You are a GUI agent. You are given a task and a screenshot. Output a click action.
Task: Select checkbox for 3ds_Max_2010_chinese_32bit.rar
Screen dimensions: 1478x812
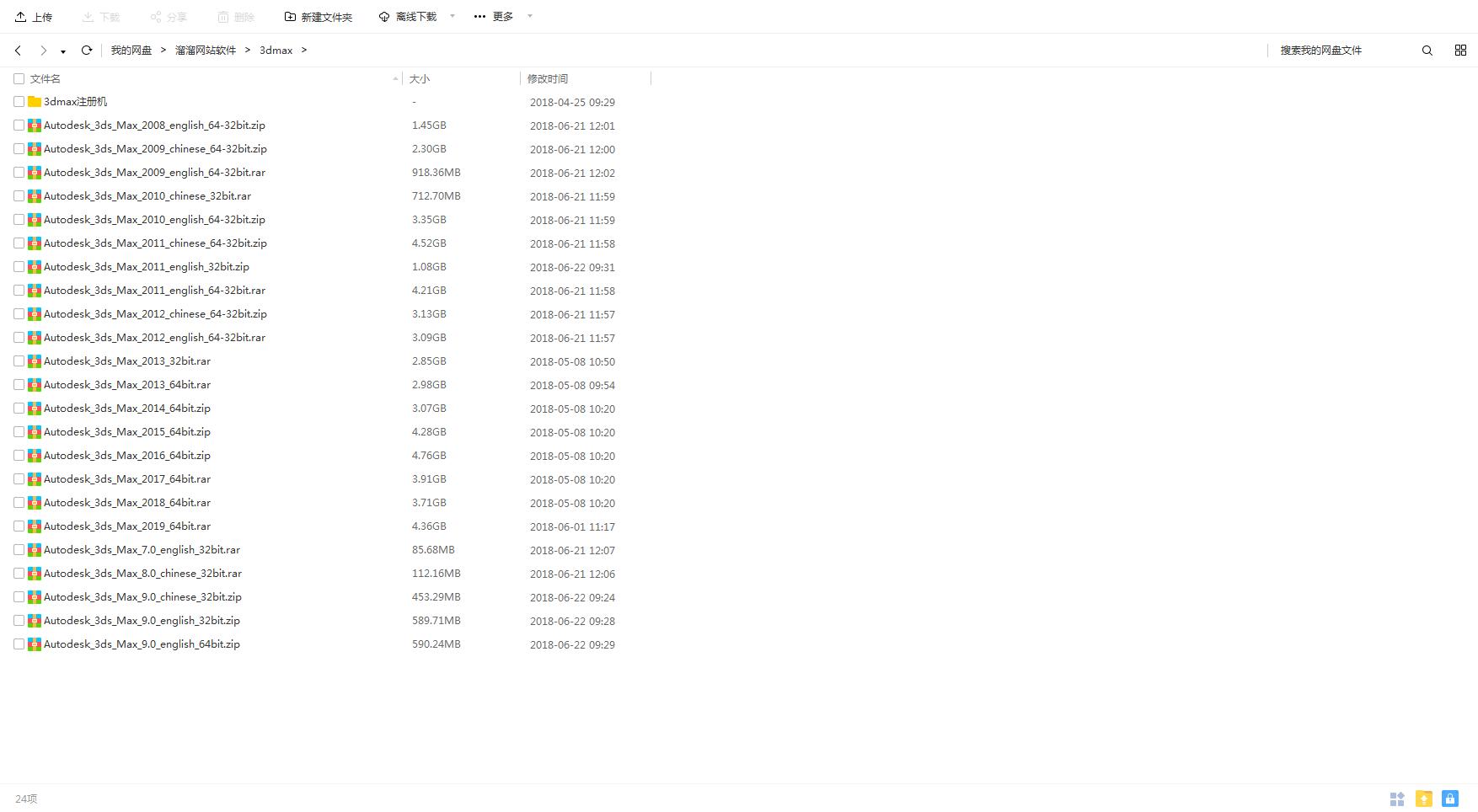tap(19, 195)
